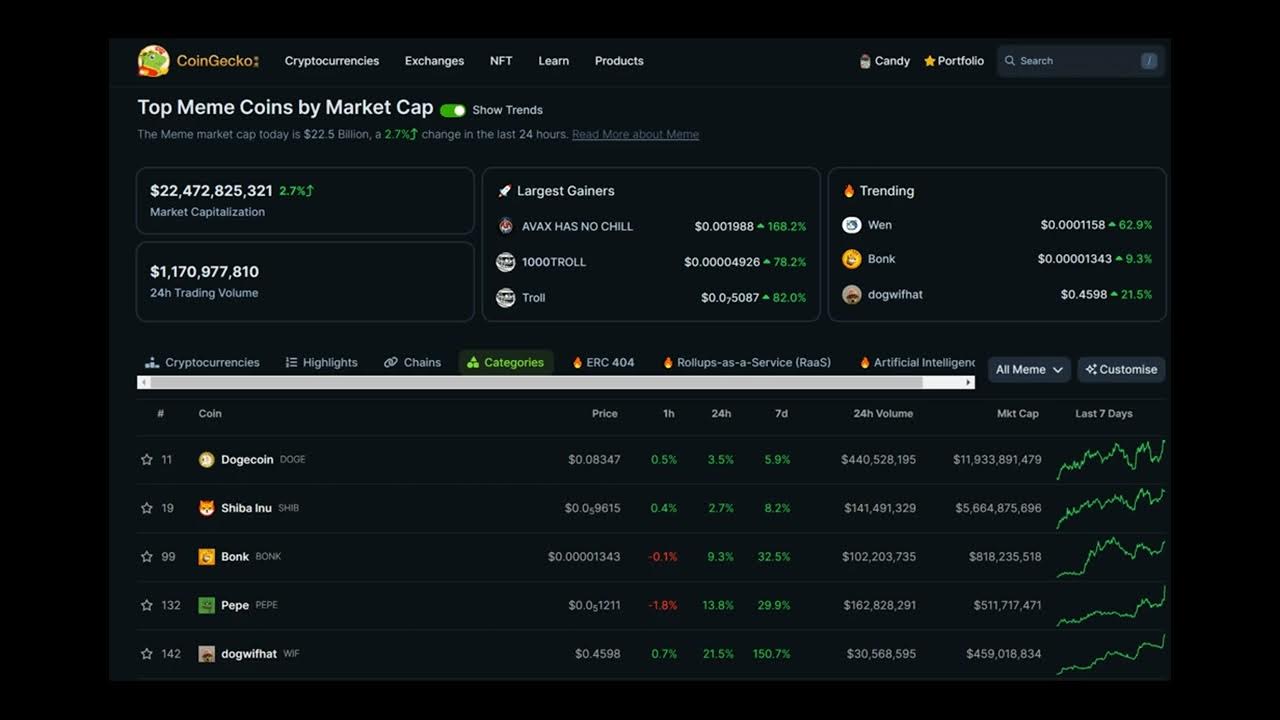Screen dimensions: 1280x720
Task: Click the Shiba Inu logo in the table
Action: 207,508
